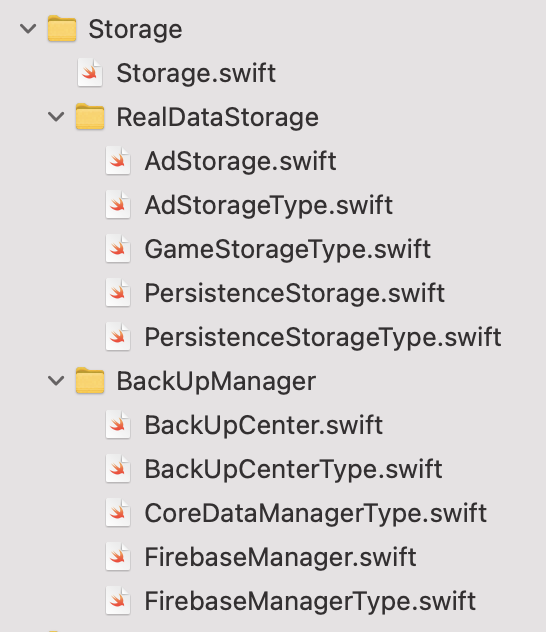This screenshot has width=546, height=632.
Task: Click the RealDataStorage folder icon
Action: tap(90, 116)
